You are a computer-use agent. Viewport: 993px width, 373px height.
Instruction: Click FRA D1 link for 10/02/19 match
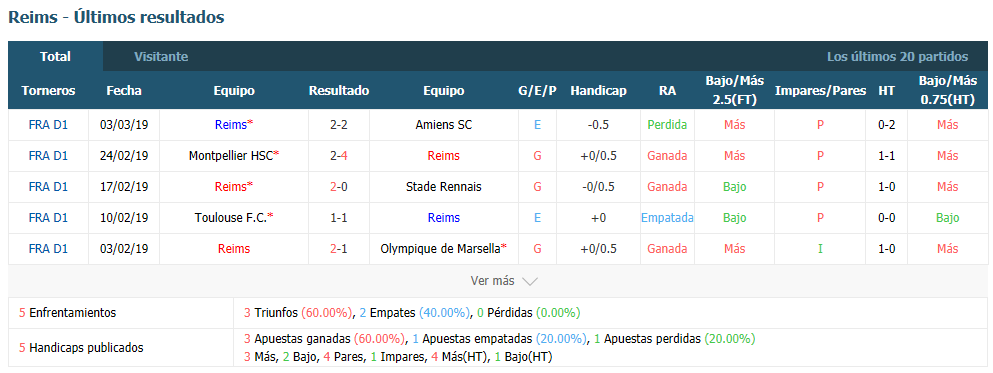pyautogui.click(x=48, y=218)
